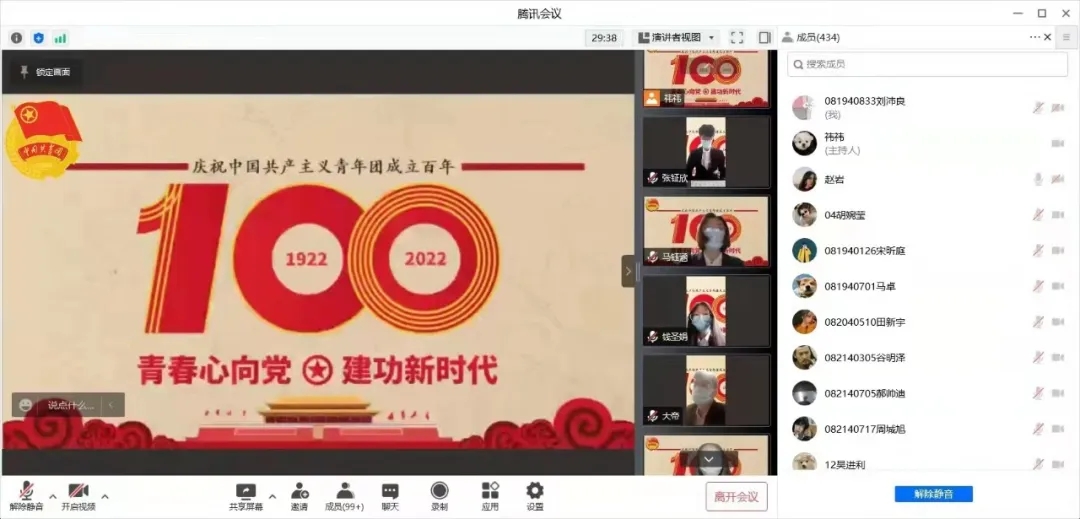Enter full screen mode using the fullscreen icon
The height and width of the screenshot is (519, 1080).
tap(737, 38)
